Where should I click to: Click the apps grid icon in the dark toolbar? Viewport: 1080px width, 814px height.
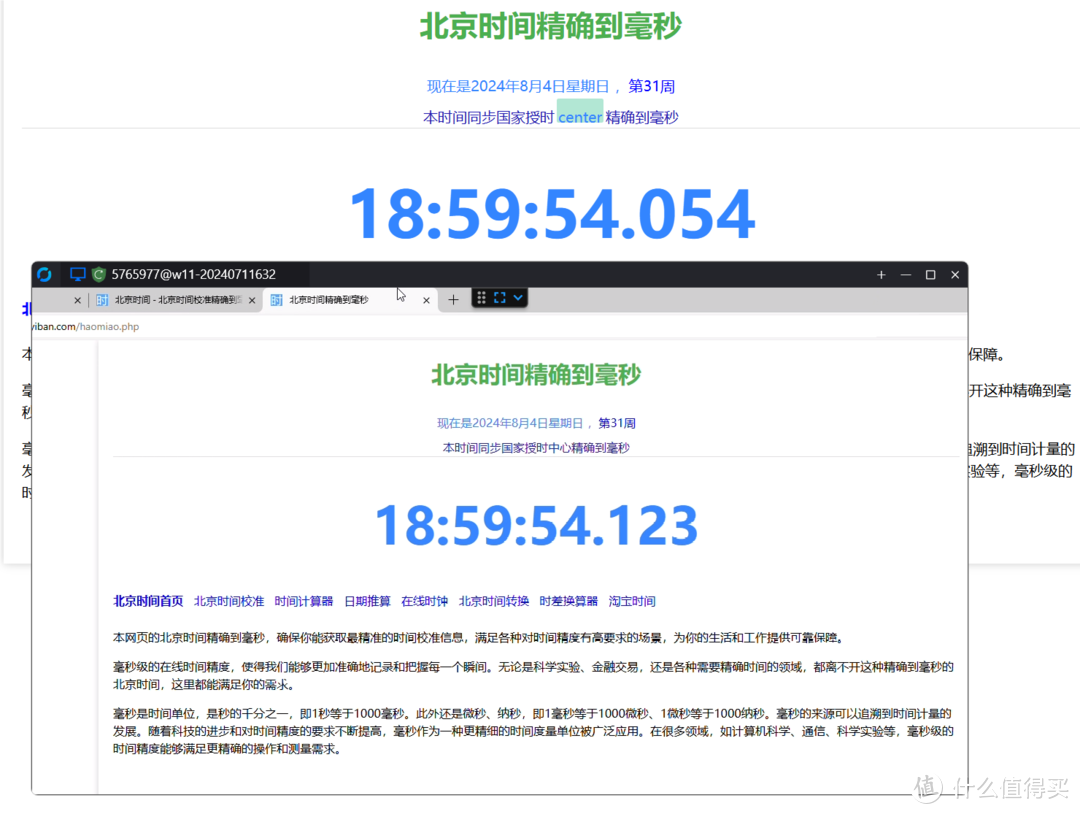481,297
